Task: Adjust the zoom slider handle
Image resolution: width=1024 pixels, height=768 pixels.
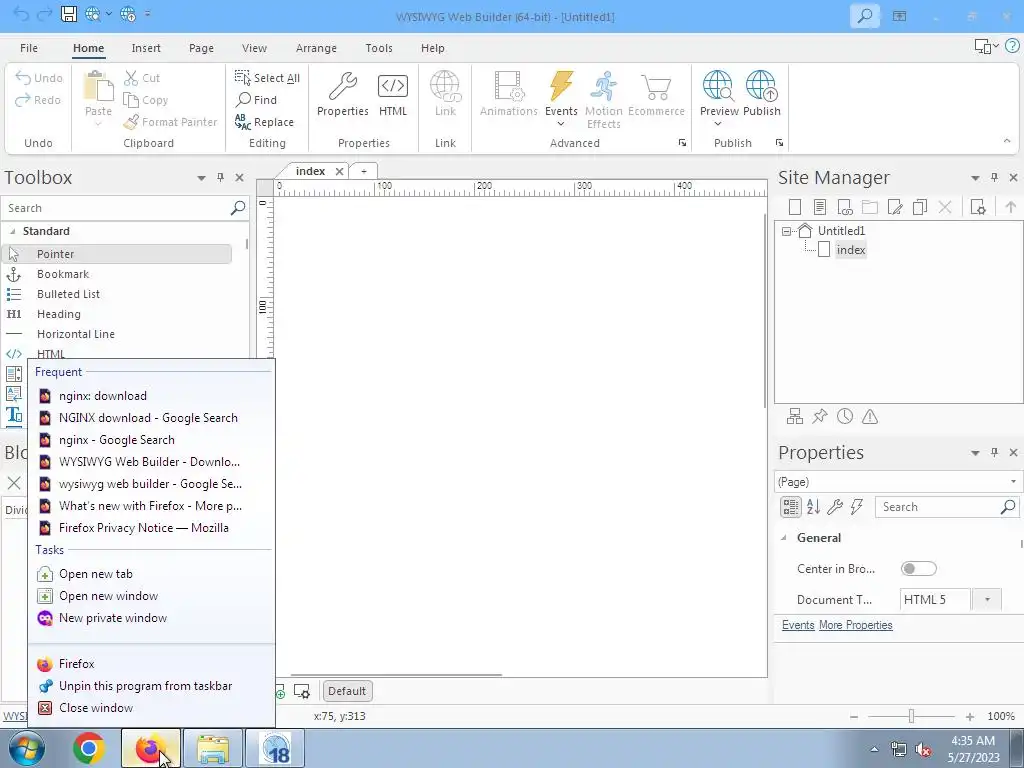Action: (911, 716)
